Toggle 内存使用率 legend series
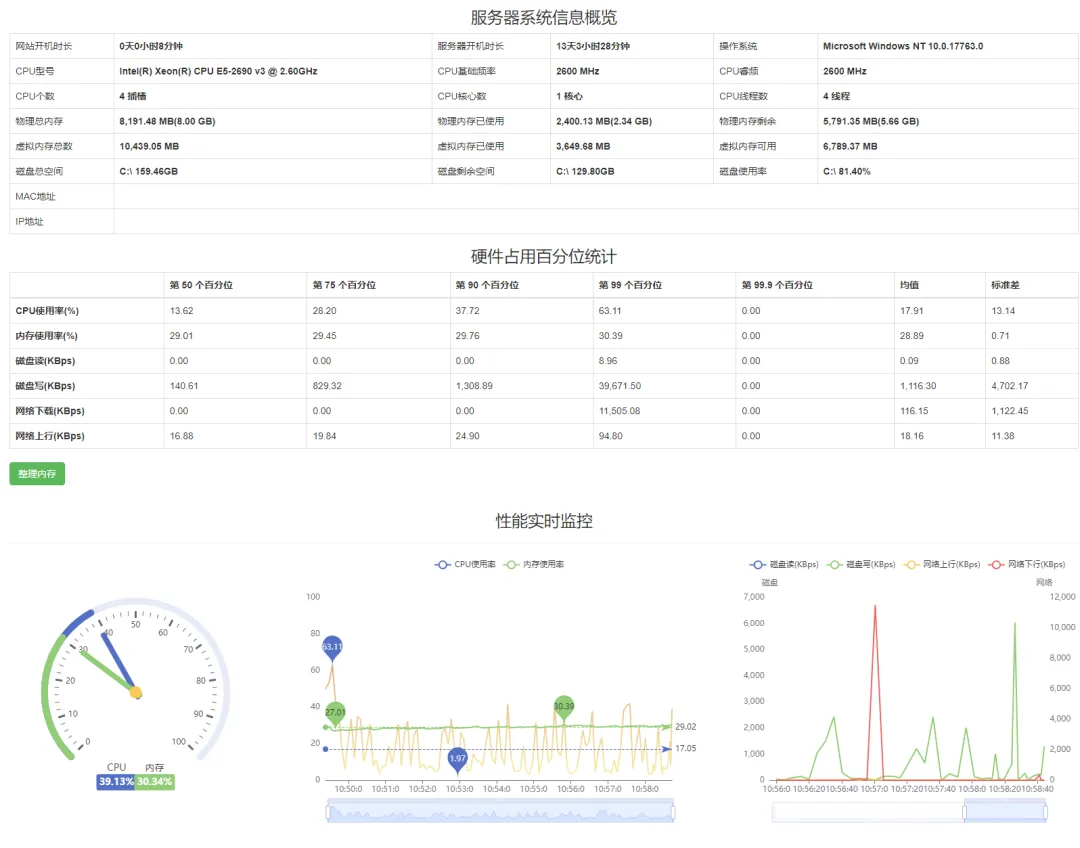 [534, 564]
